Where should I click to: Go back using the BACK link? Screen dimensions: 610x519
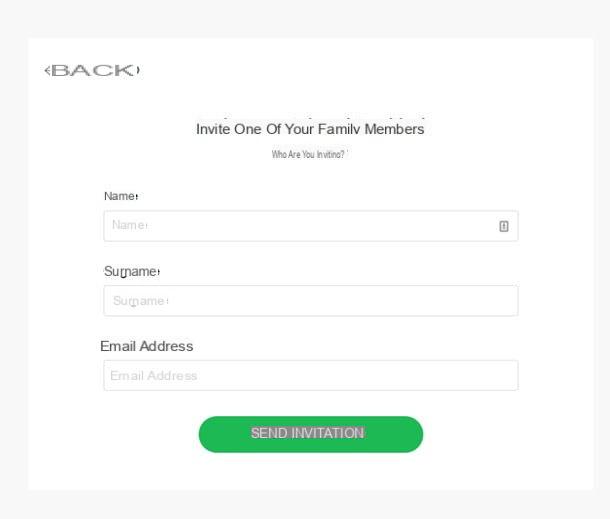(x=92, y=70)
